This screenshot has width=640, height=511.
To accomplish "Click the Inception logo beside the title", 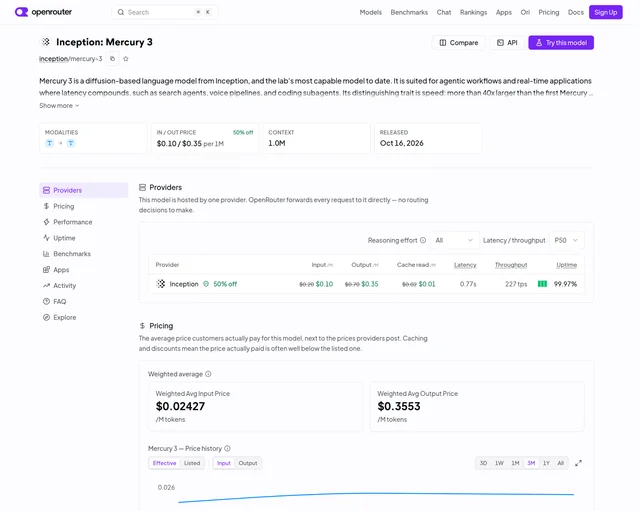I will (46, 42).
